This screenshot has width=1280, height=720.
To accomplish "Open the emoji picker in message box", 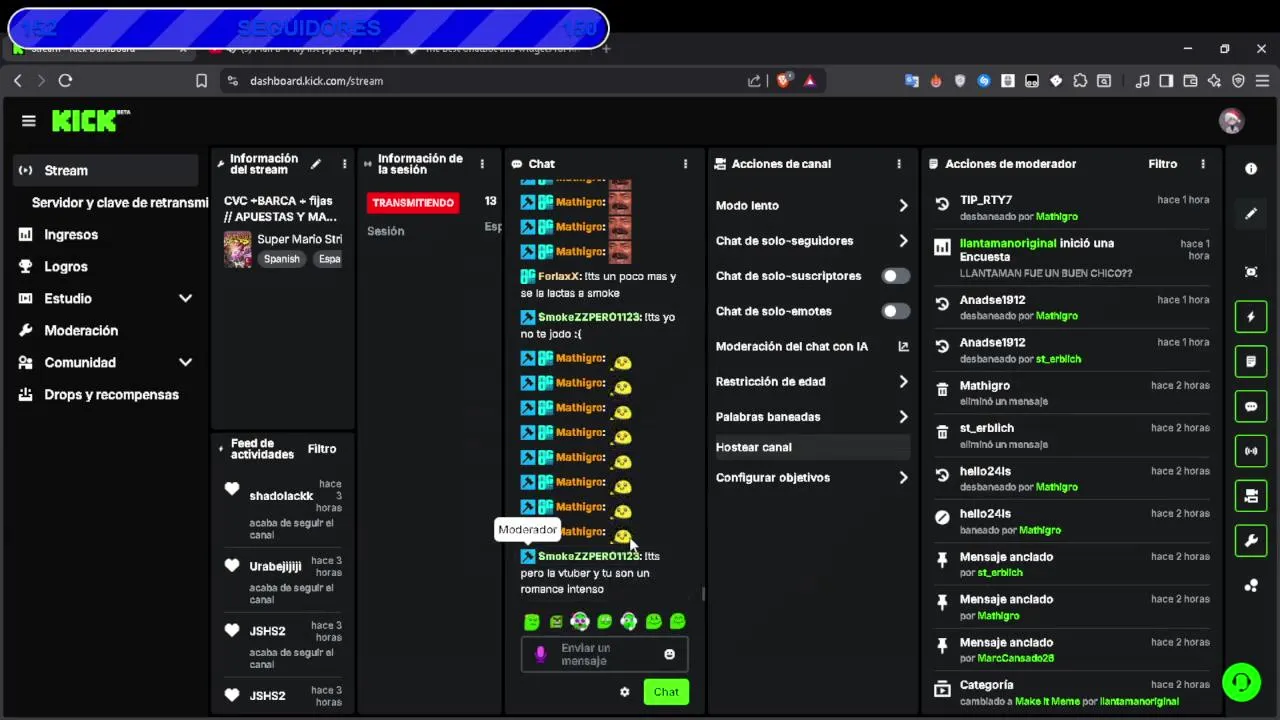I will 669,654.
